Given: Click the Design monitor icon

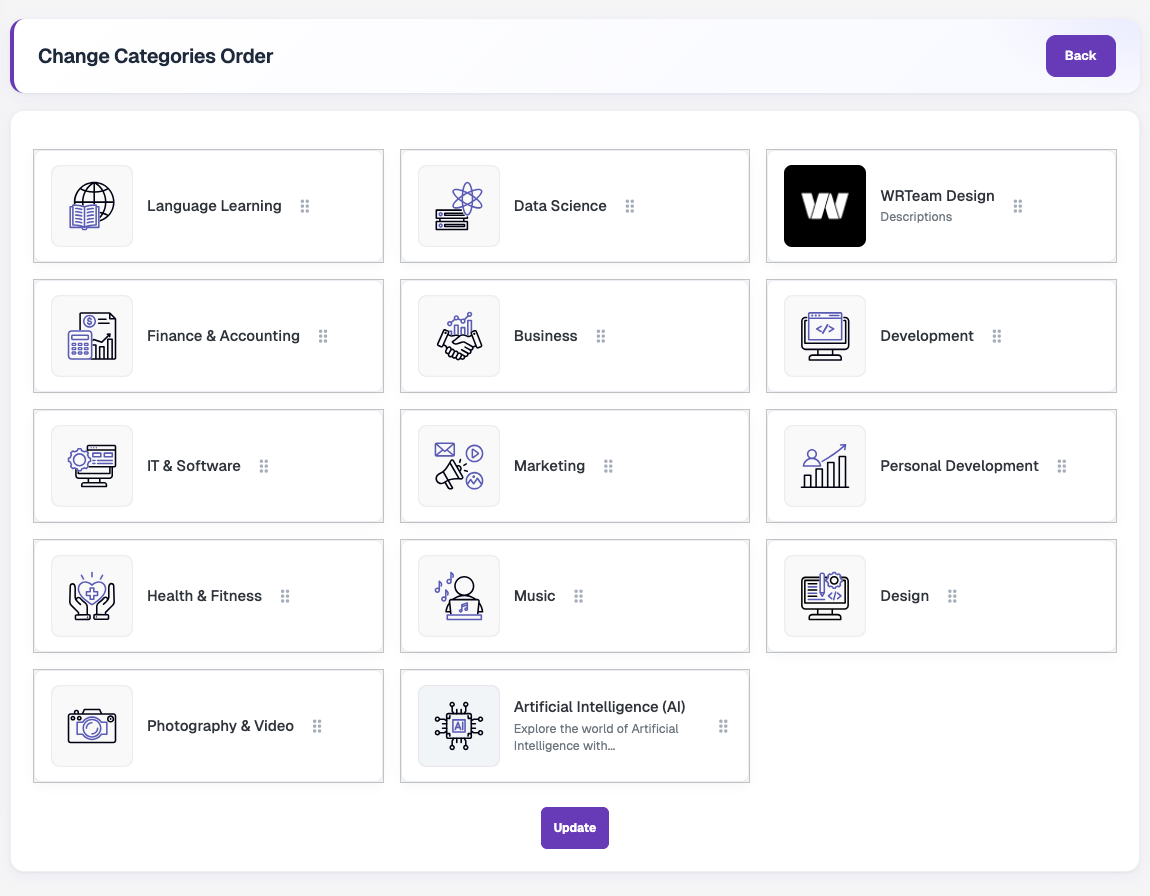Looking at the screenshot, I should point(825,595).
